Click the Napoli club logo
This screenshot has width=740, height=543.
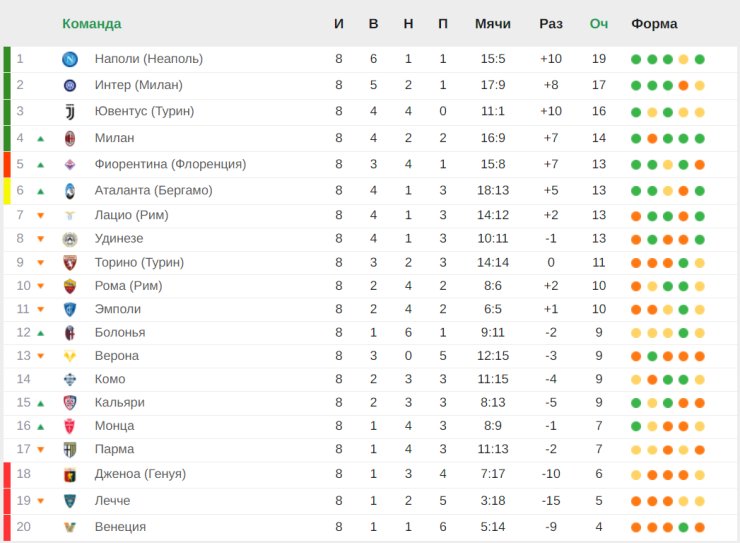tap(70, 59)
